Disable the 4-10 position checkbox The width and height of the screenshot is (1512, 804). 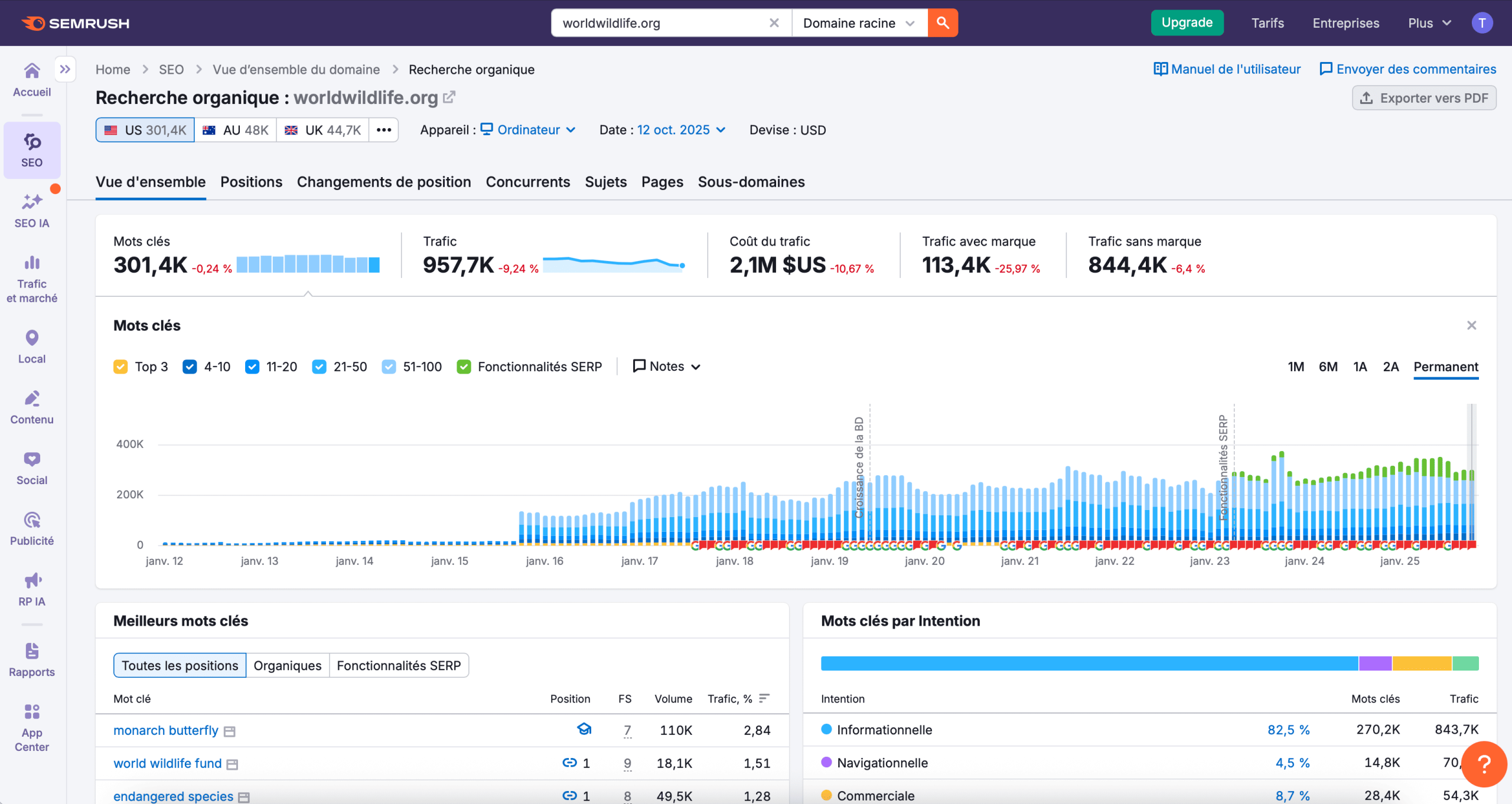coord(190,366)
